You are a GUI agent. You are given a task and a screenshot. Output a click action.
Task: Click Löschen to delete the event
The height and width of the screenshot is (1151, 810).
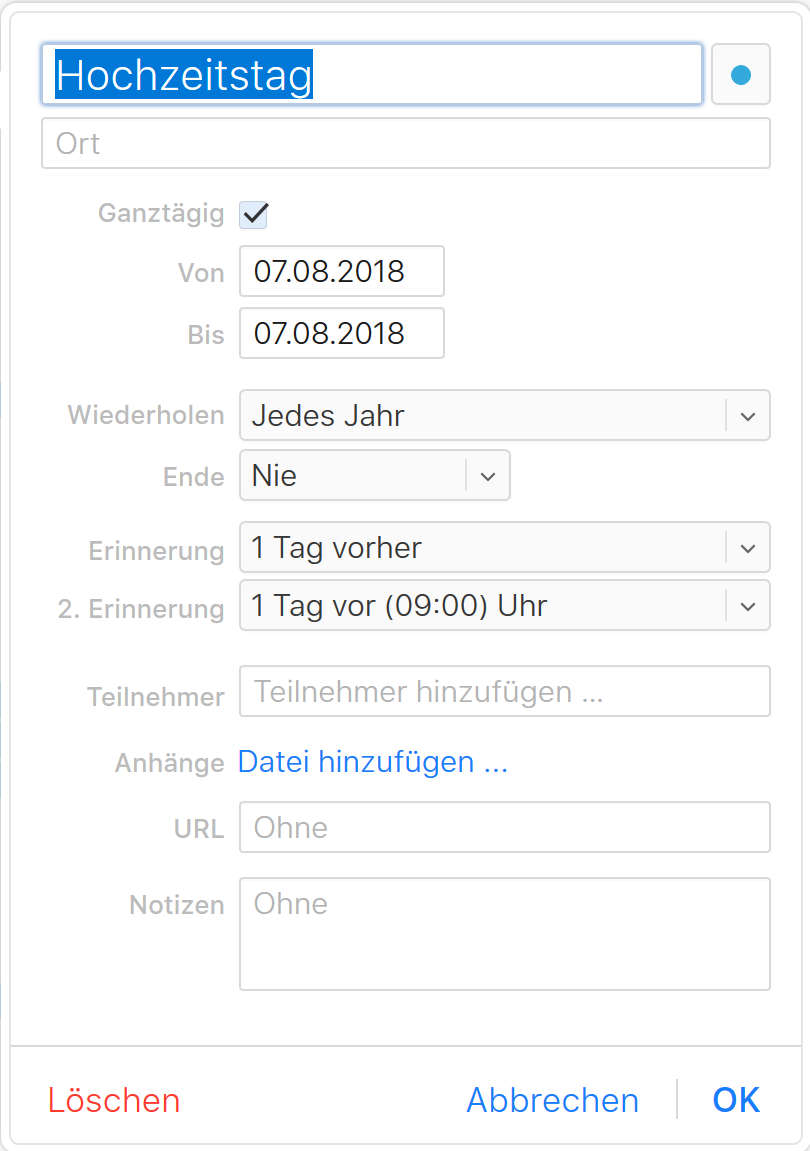[113, 1099]
